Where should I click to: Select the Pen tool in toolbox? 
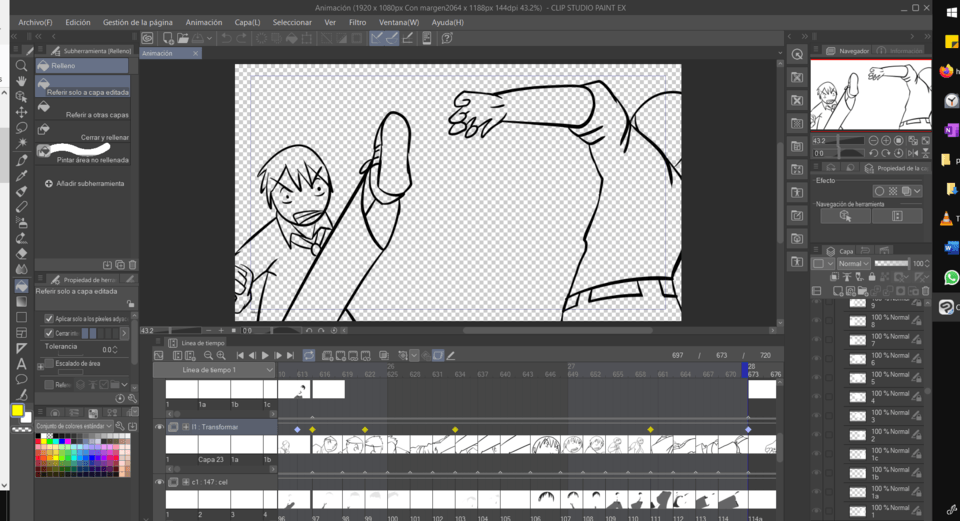tap(21, 160)
